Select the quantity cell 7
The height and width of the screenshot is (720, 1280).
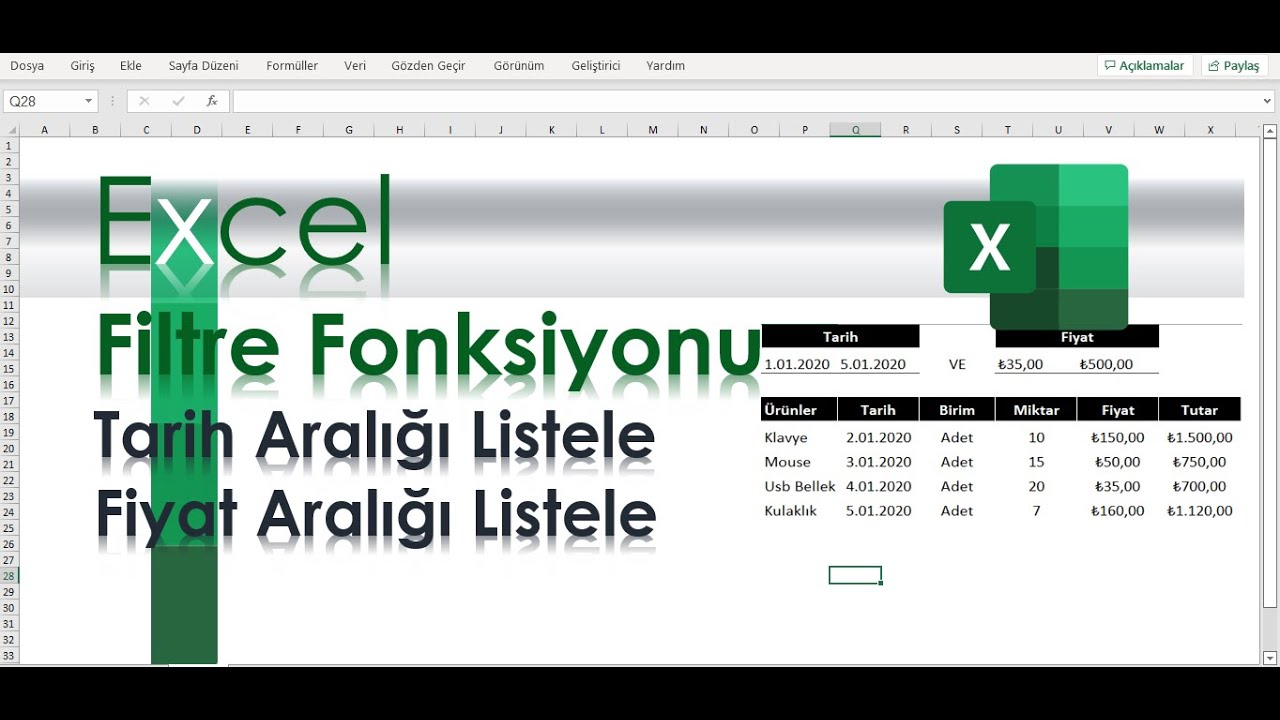pos(1036,511)
